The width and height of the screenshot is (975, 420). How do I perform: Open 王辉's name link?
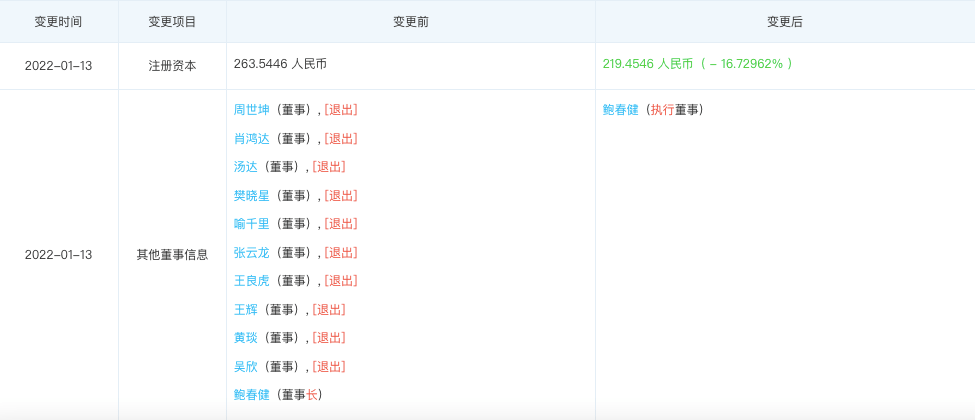pyautogui.click(x=245, y=310)
